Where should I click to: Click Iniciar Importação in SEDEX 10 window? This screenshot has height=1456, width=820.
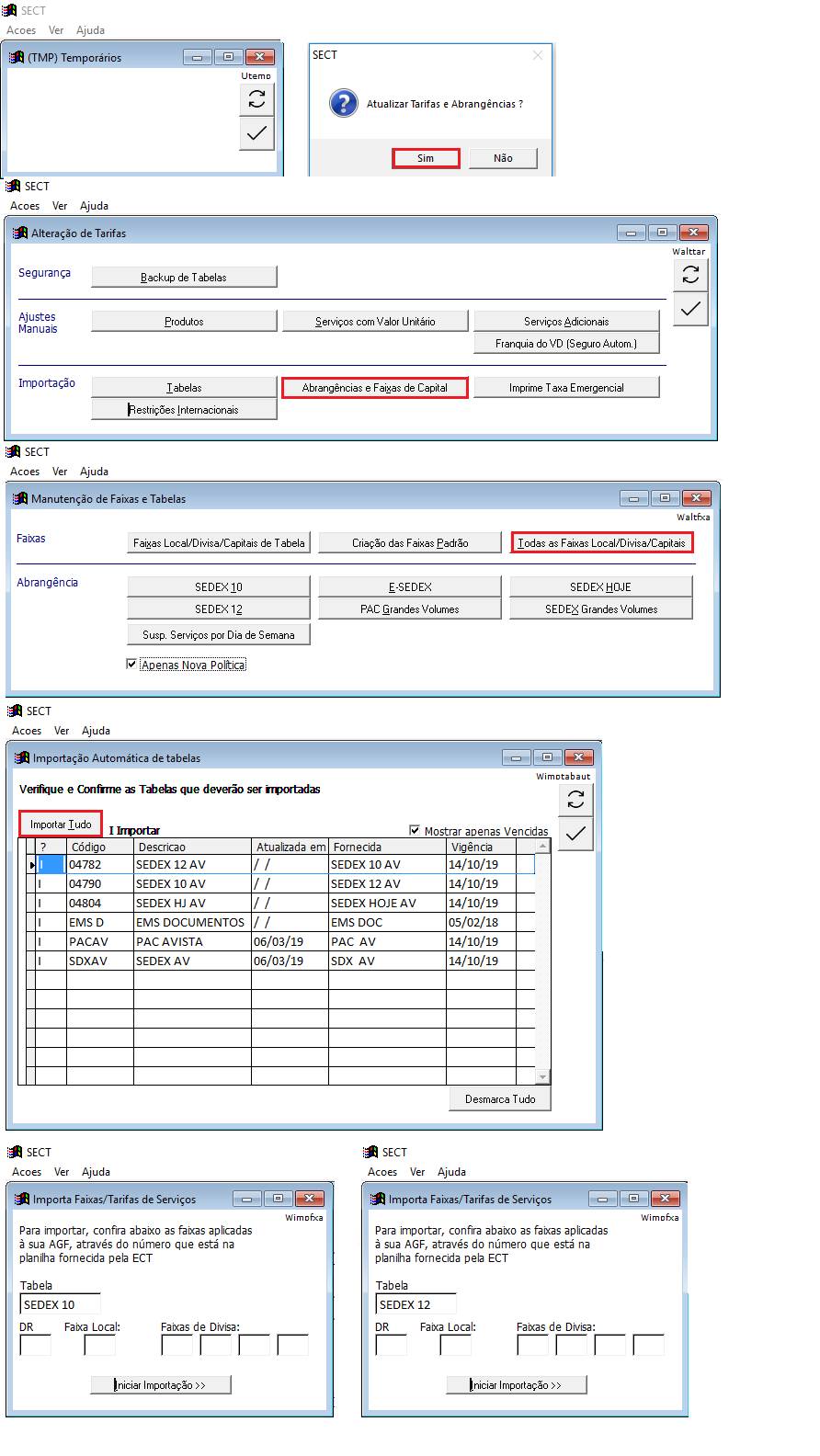pyautogui.click(x=161, y=1384)
